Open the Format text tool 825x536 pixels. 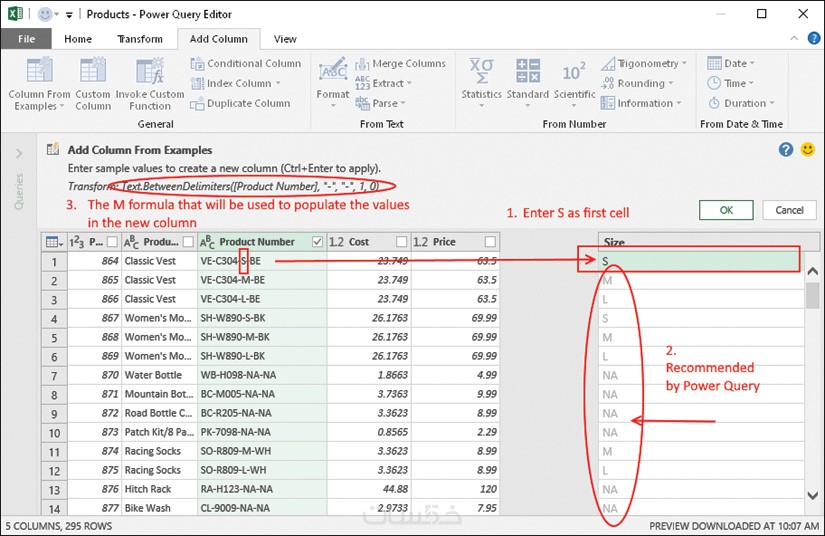pyautogui.click(x=333, y=83)
